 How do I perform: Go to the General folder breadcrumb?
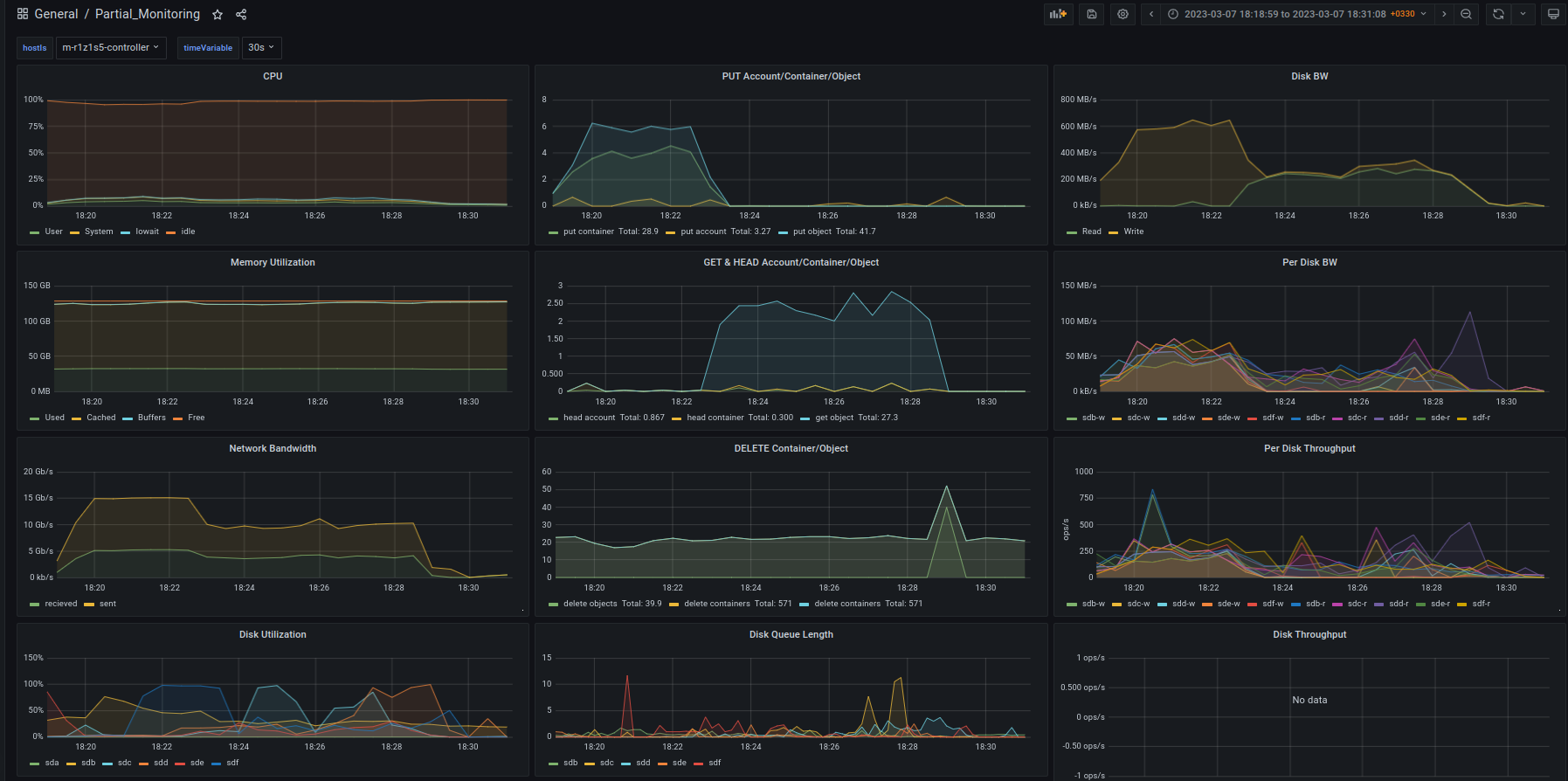click(x=56, y=14)
